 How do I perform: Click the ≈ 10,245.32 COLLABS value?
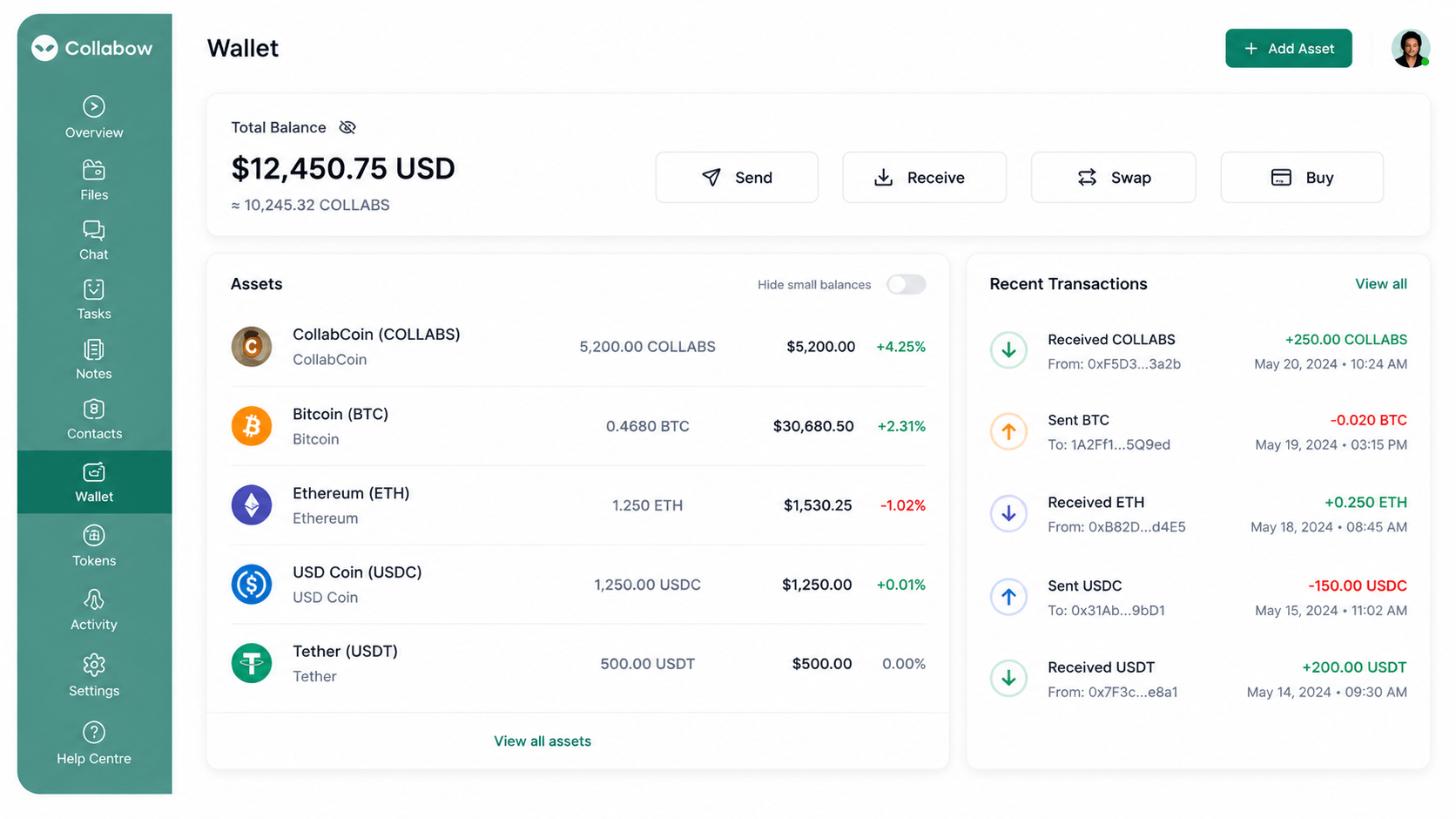[310, 206]
